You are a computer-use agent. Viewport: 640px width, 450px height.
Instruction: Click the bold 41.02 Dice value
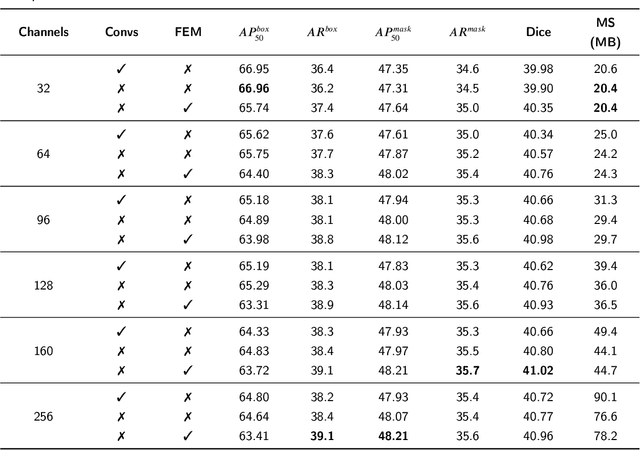538,370
